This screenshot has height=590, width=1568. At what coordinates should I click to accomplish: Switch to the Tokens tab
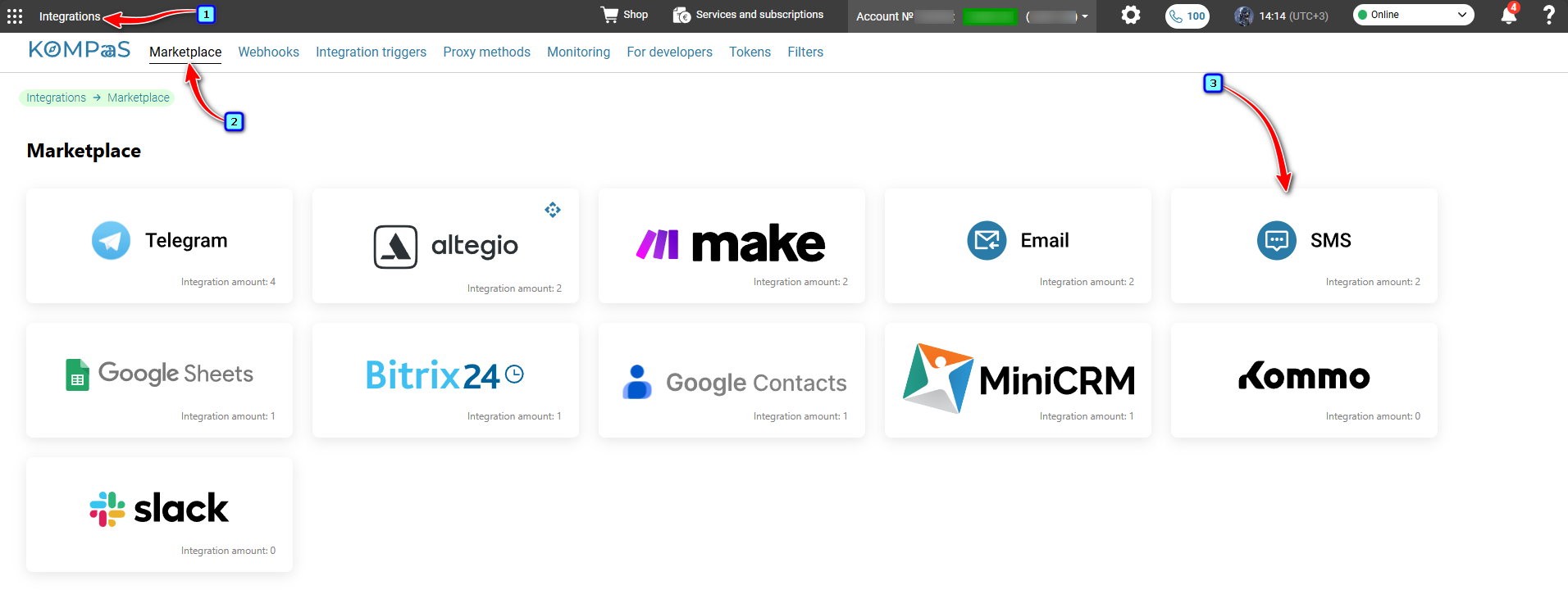pos(750,52)
